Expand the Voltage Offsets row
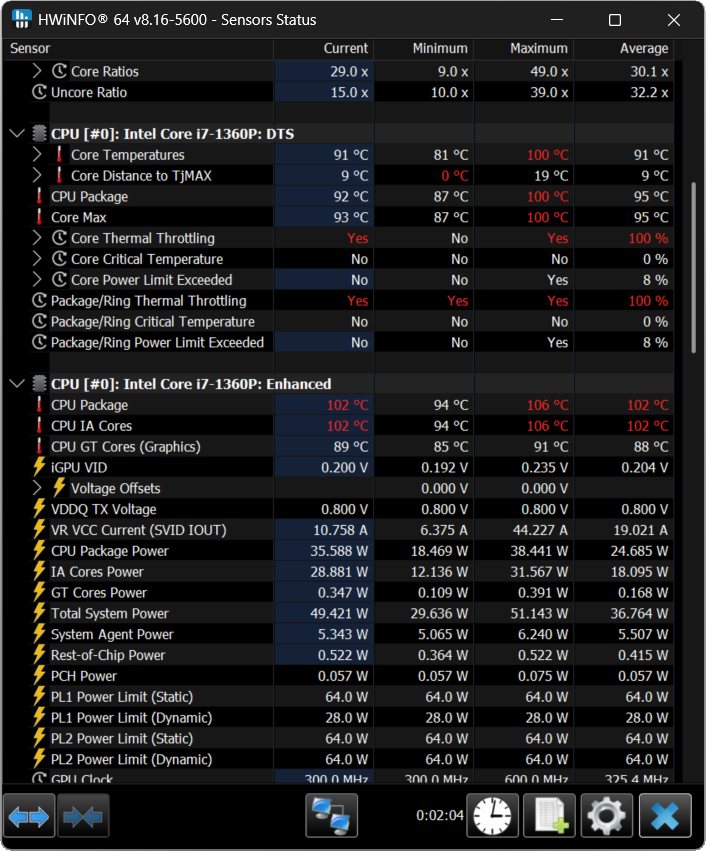706x851 pixels. click(x=37, y=488)
